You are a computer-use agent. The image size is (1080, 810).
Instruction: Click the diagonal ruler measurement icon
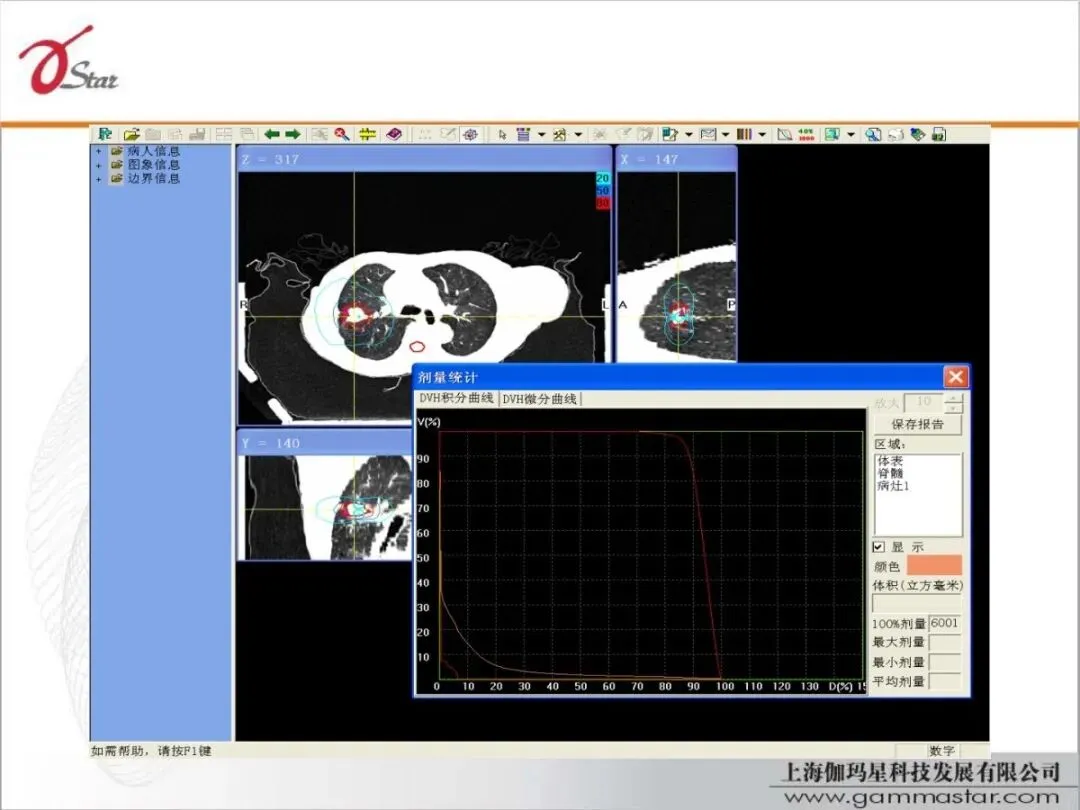[784, 134]
